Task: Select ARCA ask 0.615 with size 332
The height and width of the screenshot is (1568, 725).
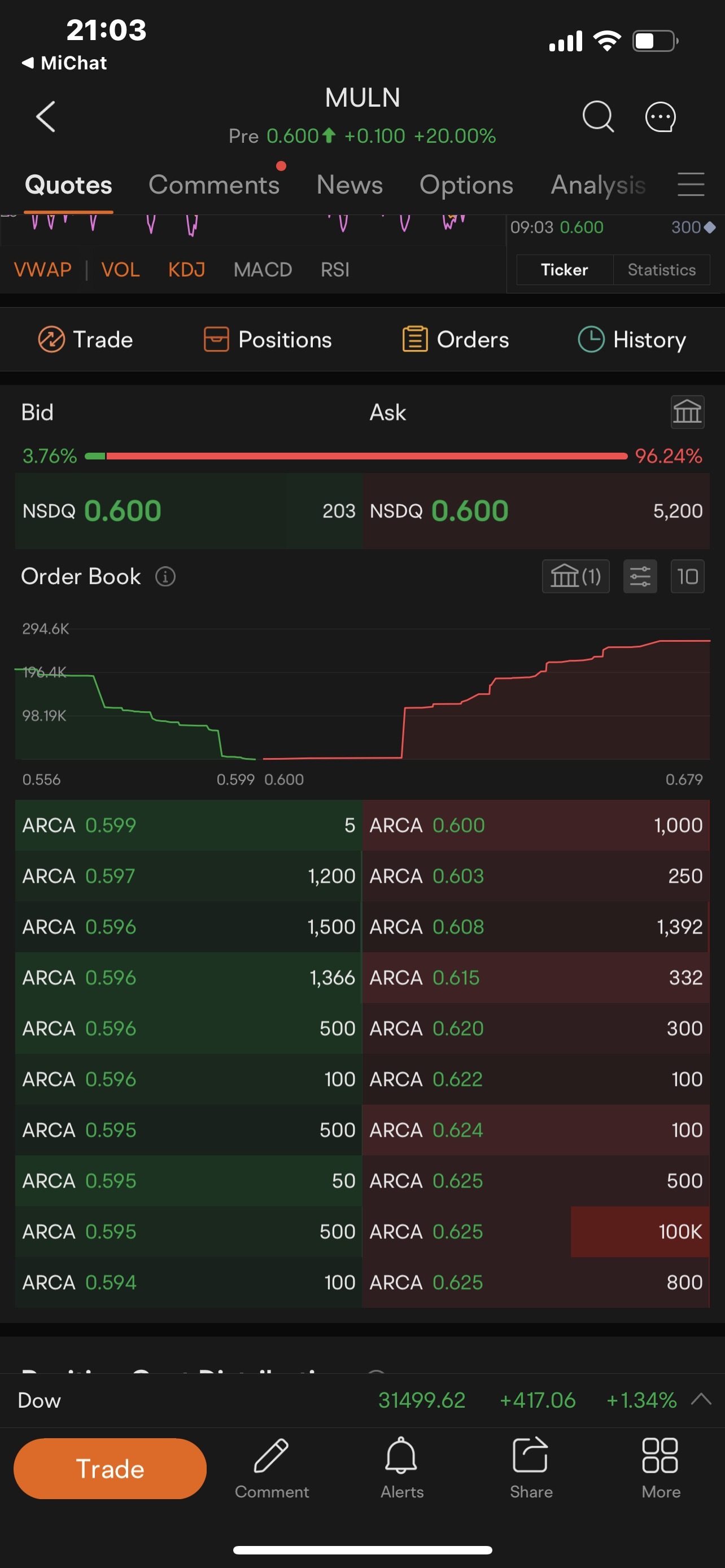Action: pos(536,978)
